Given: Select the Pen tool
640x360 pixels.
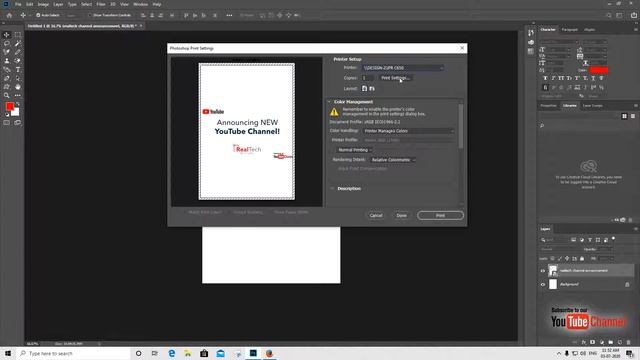Looking at the screenshot, I should pos(7,78).
